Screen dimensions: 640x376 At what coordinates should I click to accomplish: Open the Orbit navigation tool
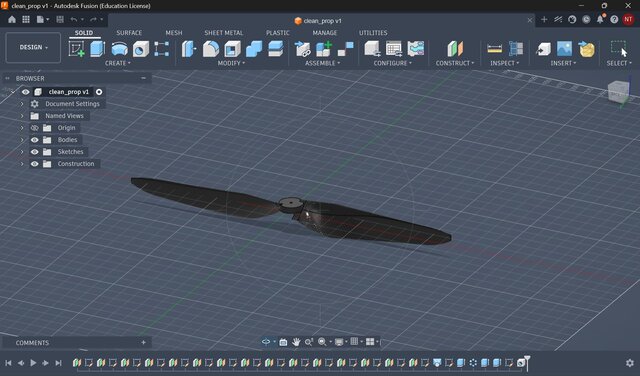click(x=266, y=342)
